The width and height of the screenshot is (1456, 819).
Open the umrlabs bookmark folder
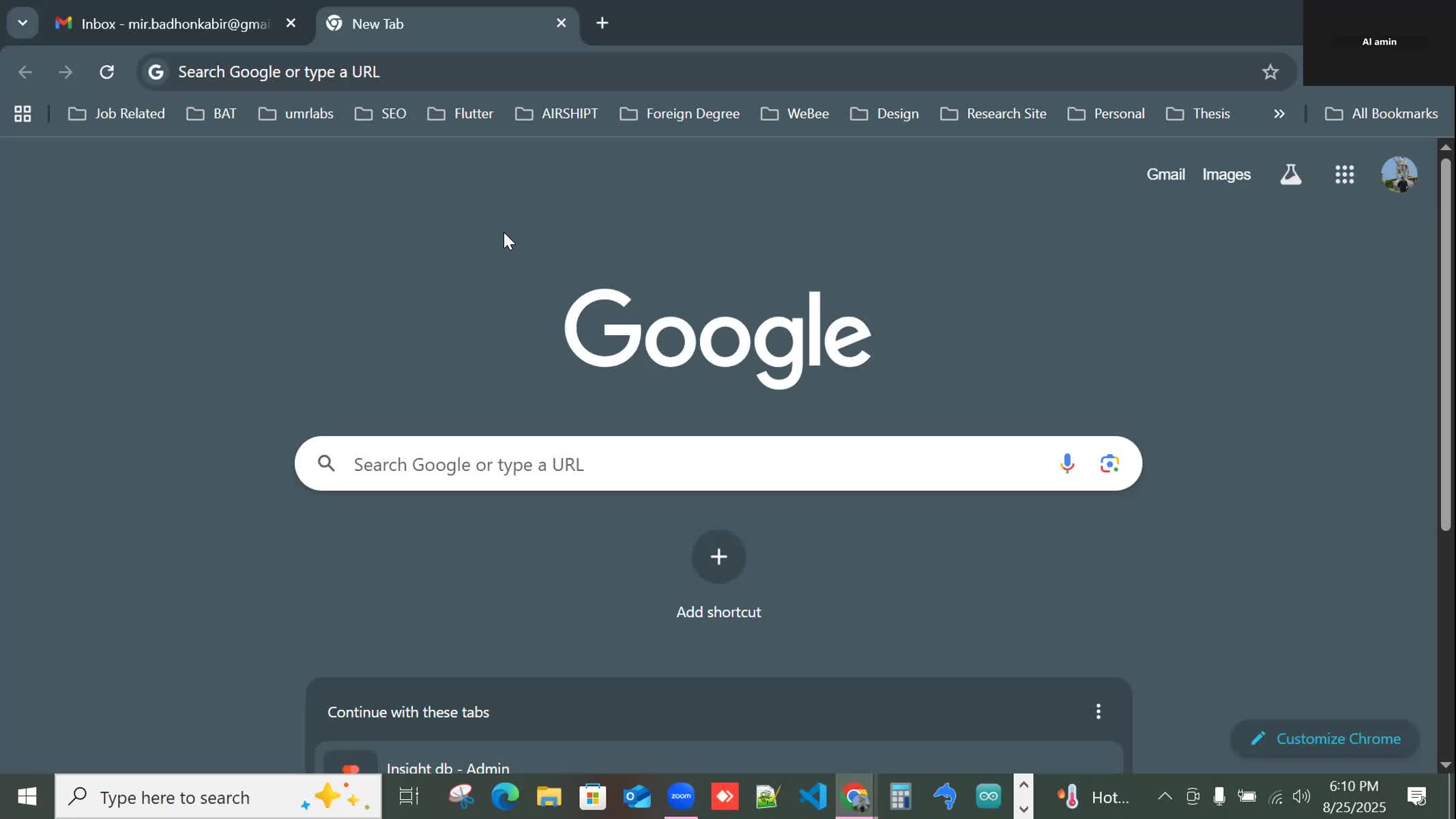(296, 113)
